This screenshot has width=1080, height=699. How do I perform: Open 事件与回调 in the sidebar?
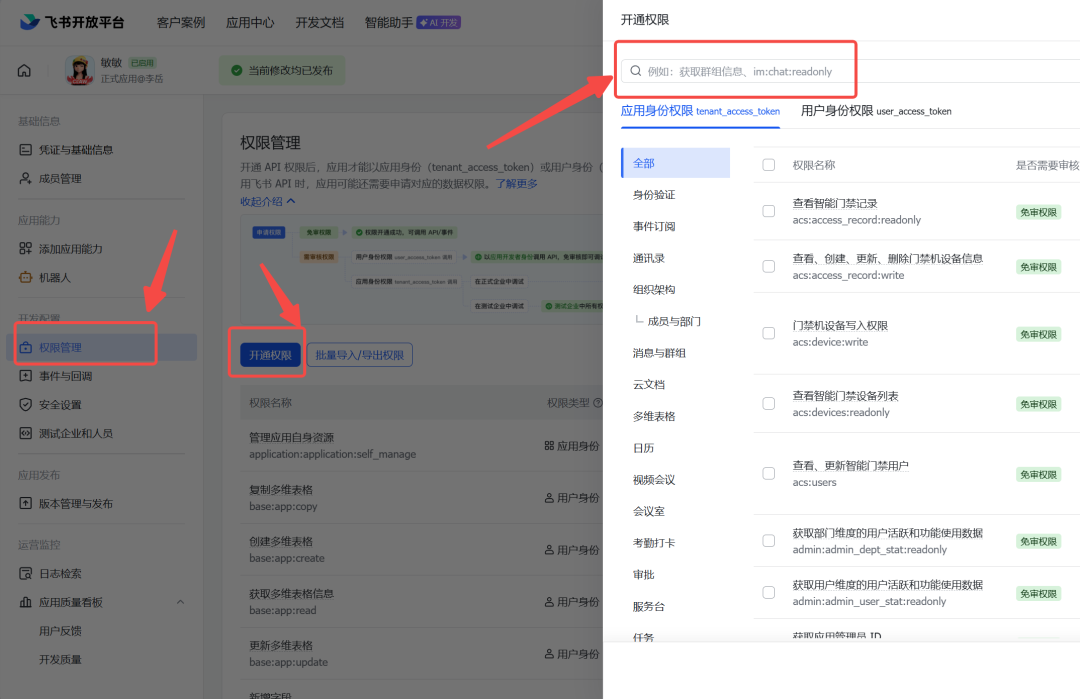coord(65,376)
